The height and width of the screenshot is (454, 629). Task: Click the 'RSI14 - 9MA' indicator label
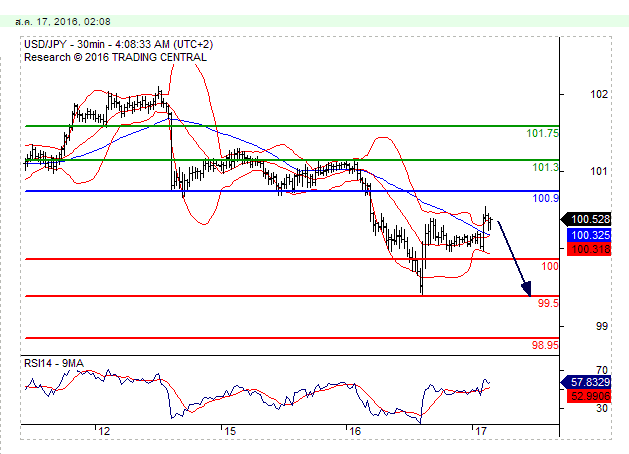pos(54,363)
